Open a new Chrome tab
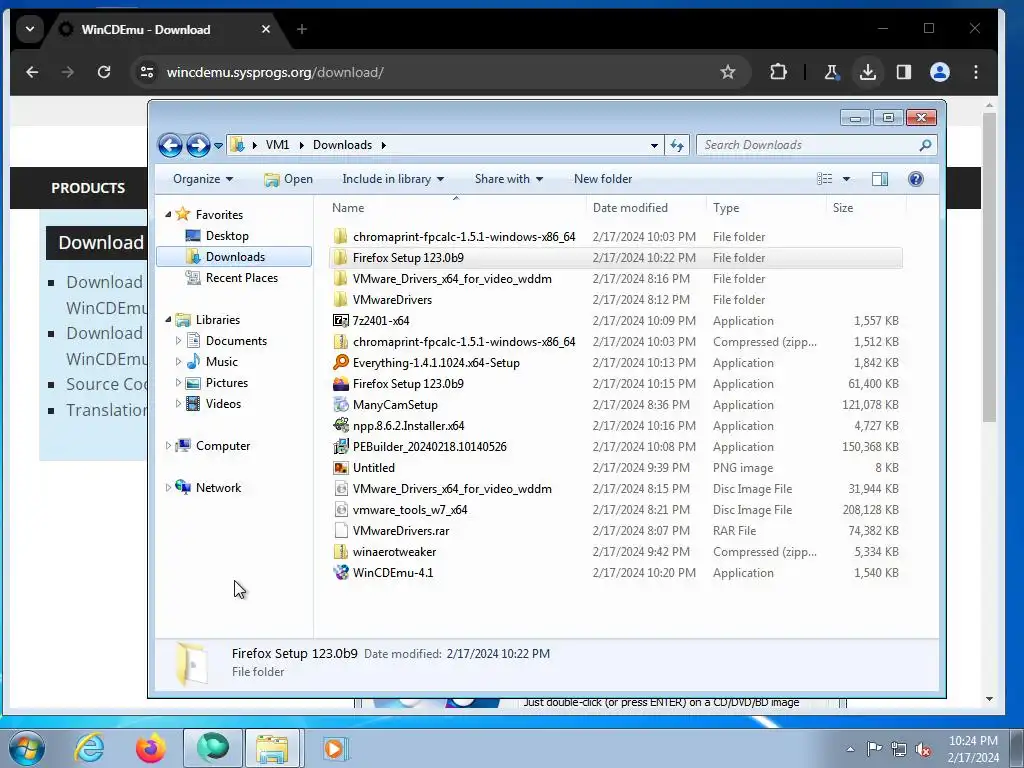The image size is (1024, 768). tap(302, 29)
